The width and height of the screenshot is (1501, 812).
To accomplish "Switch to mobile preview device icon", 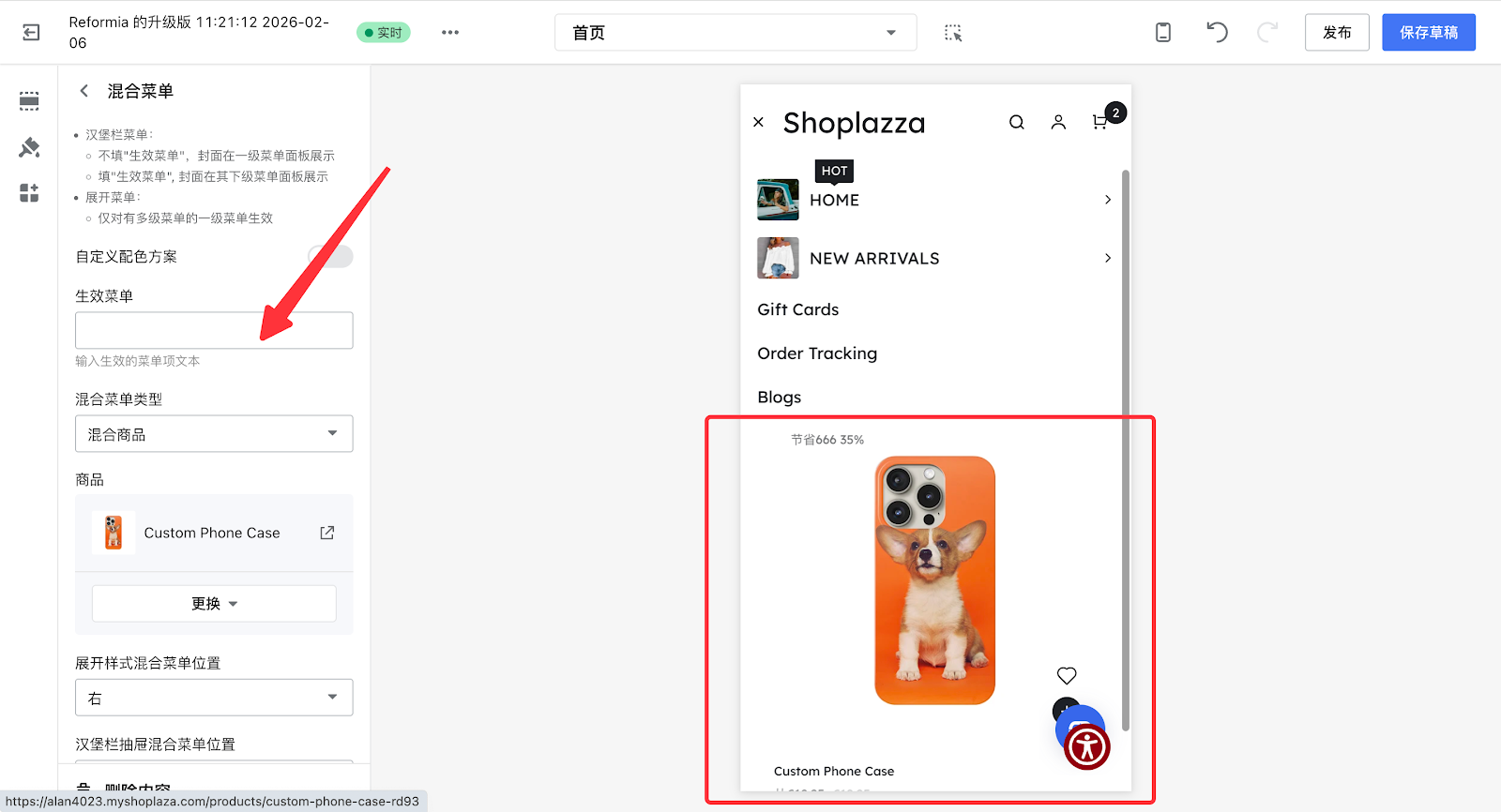I will coord(1162,33).
